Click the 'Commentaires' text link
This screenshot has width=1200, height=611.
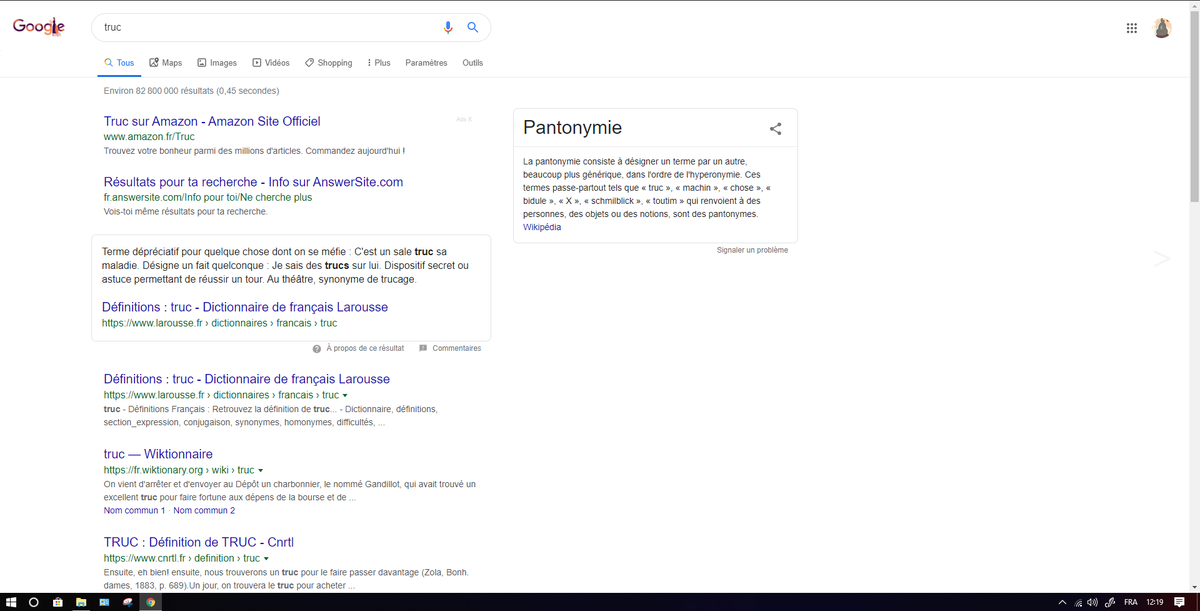456,348
